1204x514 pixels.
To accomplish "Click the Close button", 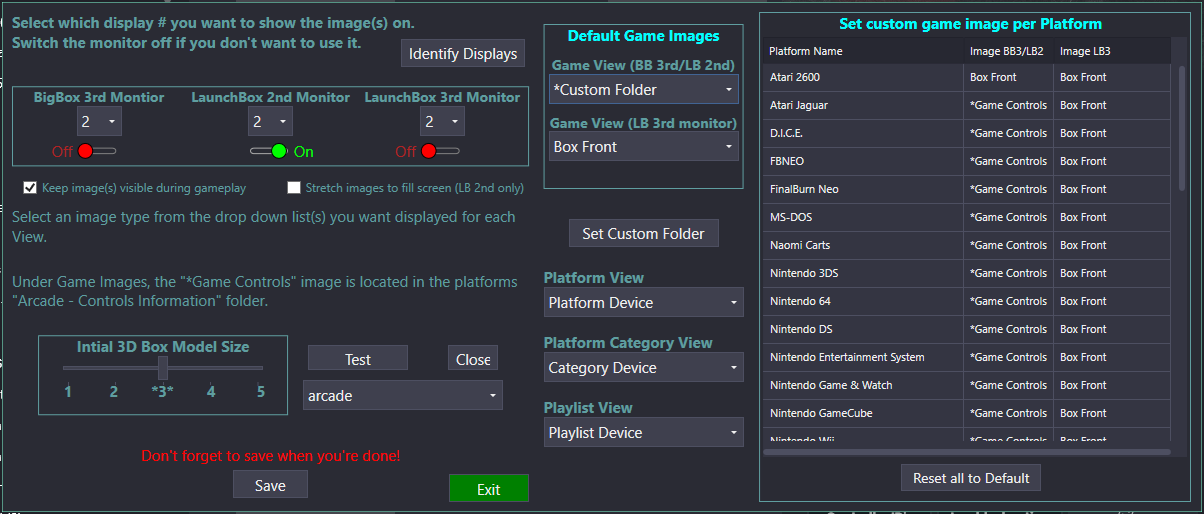I will [x=473, y=359].
